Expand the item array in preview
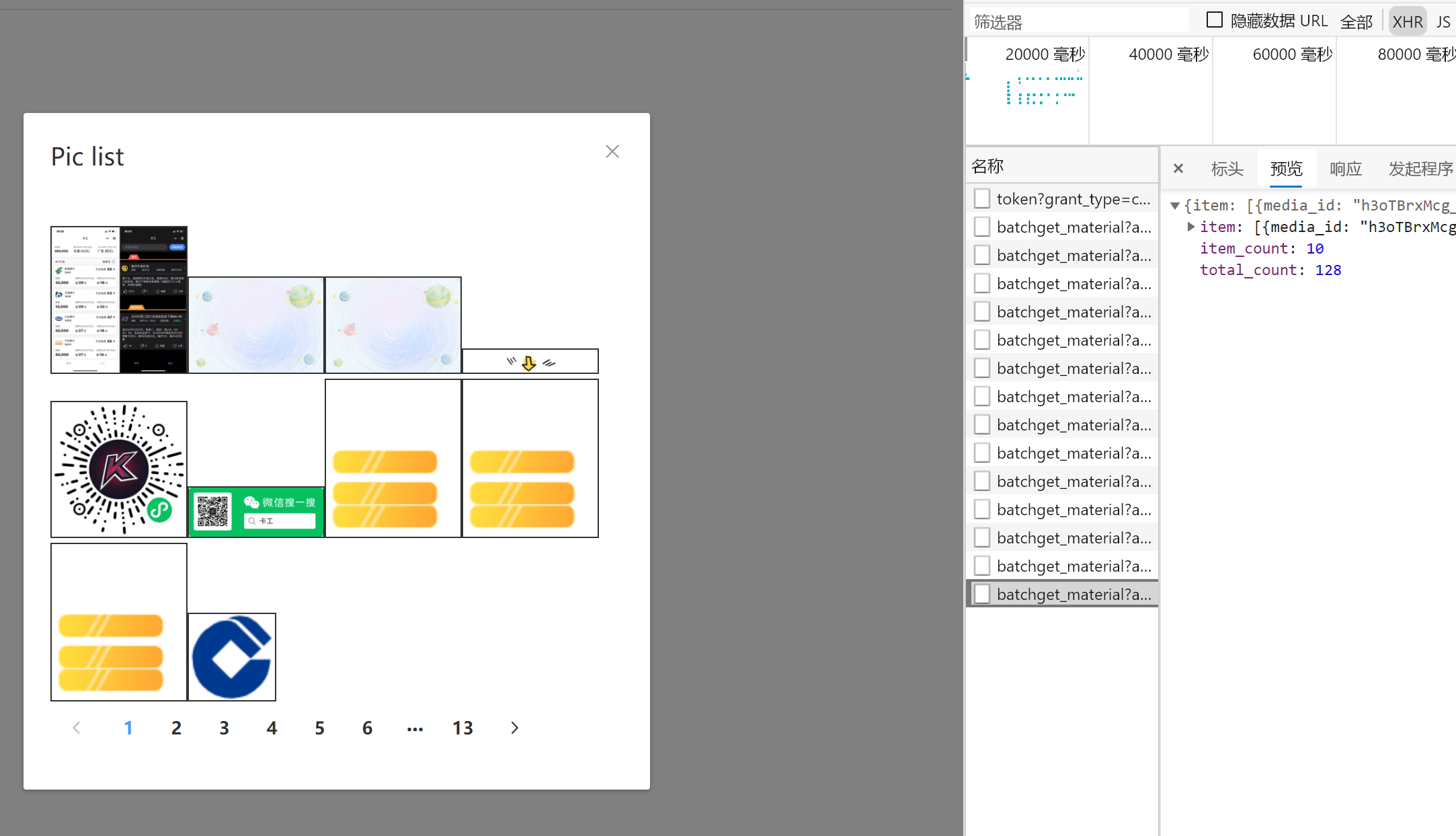1456x836 pixels. (1190, 227)
